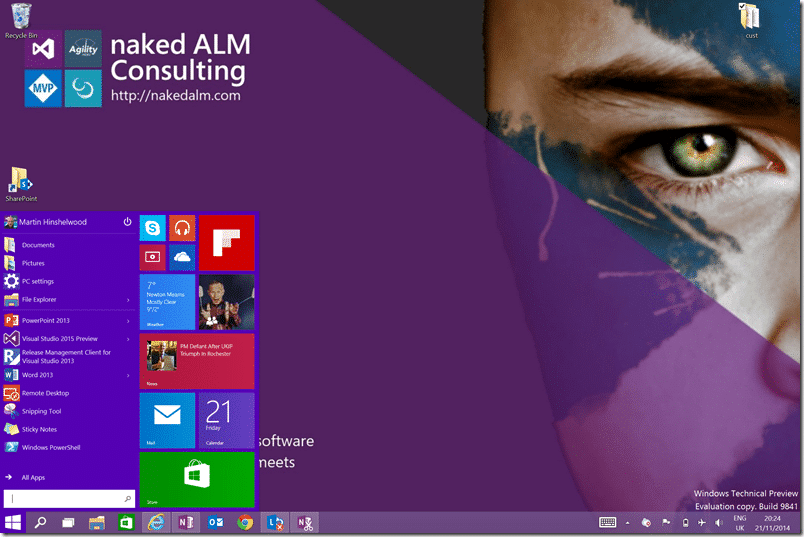Open File Explorer on the taskbar
The image size is (804, 537).
point(96,523)
